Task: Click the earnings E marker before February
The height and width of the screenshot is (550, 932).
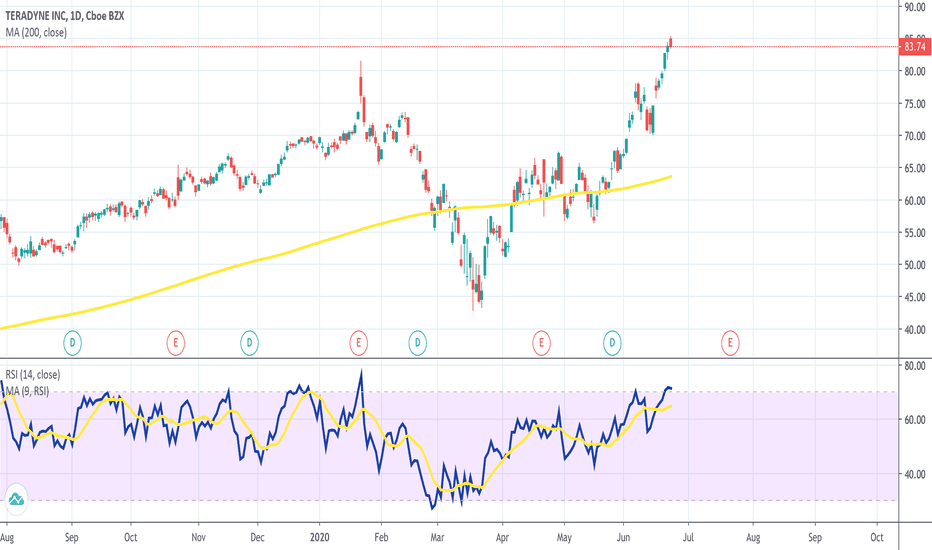Action: click(358, 342)
